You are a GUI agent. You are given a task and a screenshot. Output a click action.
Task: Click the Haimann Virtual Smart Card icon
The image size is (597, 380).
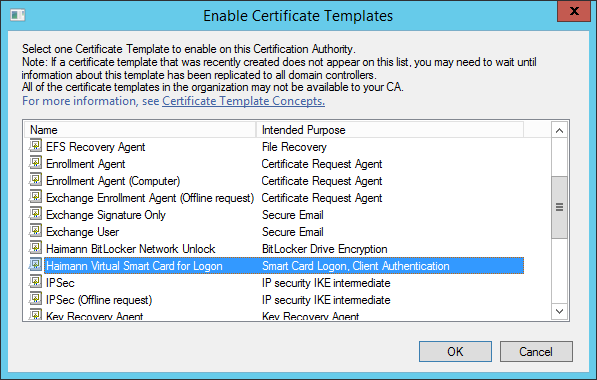pyautogui.click(x=35, y=265)
